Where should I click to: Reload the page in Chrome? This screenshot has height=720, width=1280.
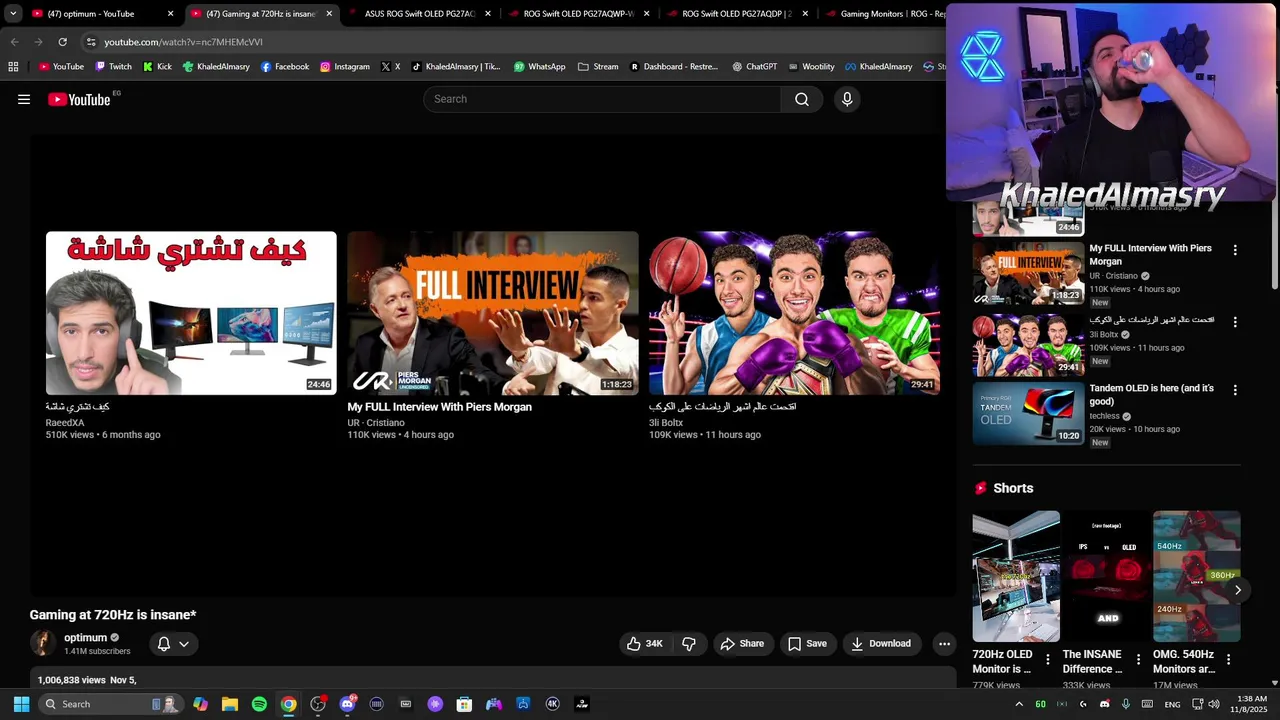(x=62, y=42)
